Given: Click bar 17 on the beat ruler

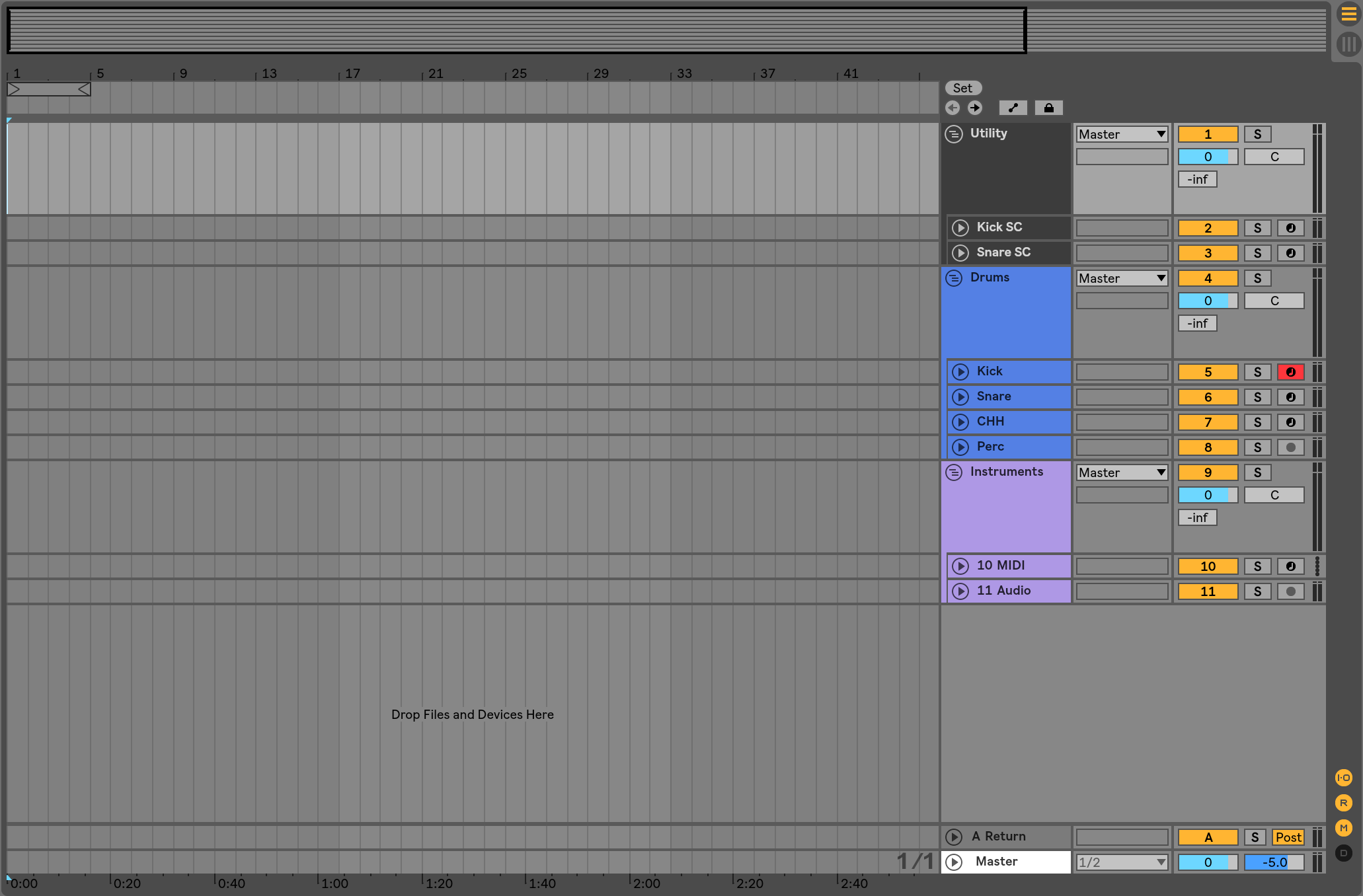Looking at the screenshot, I should tap(352, 73).
